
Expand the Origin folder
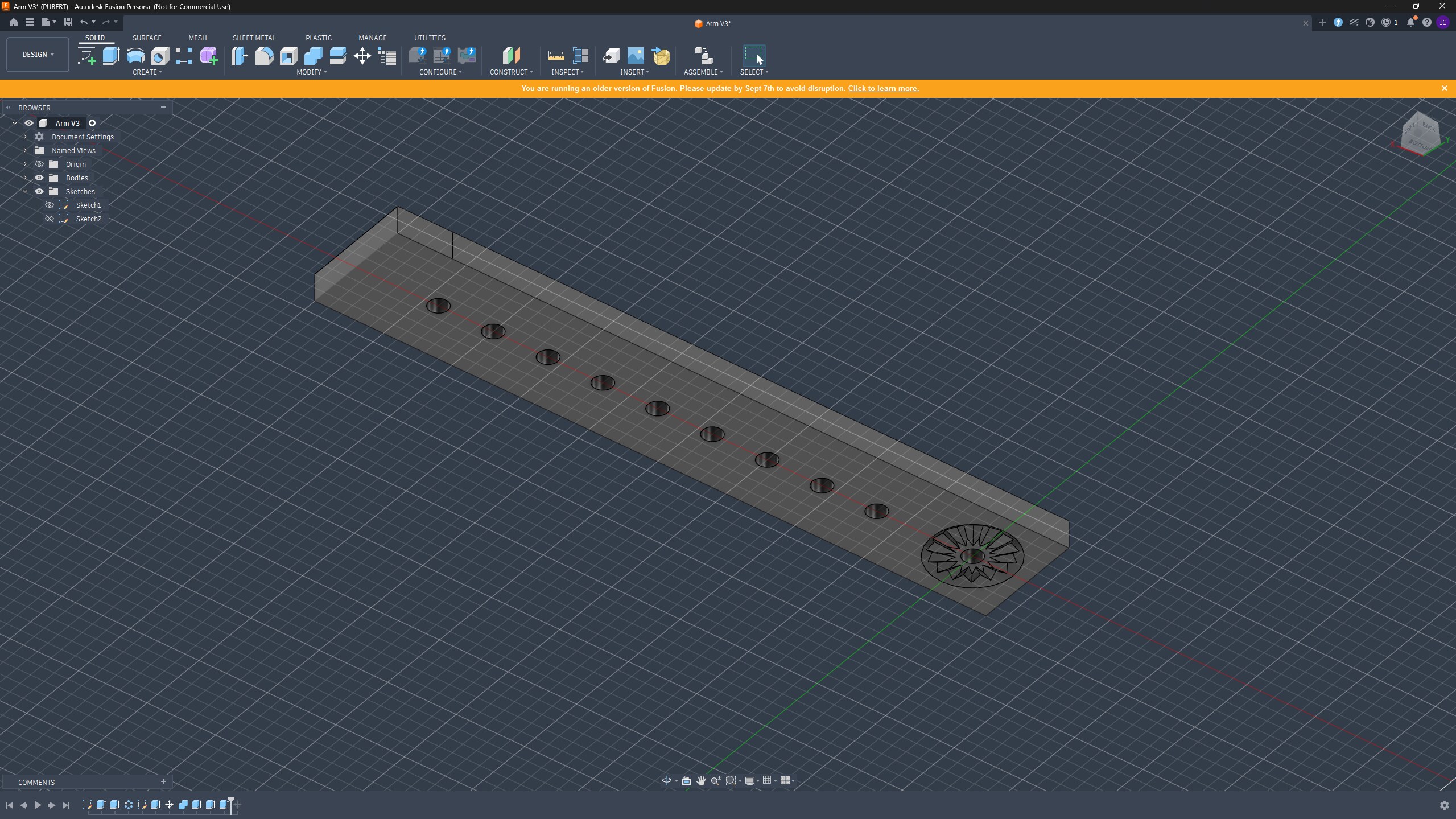25,164
